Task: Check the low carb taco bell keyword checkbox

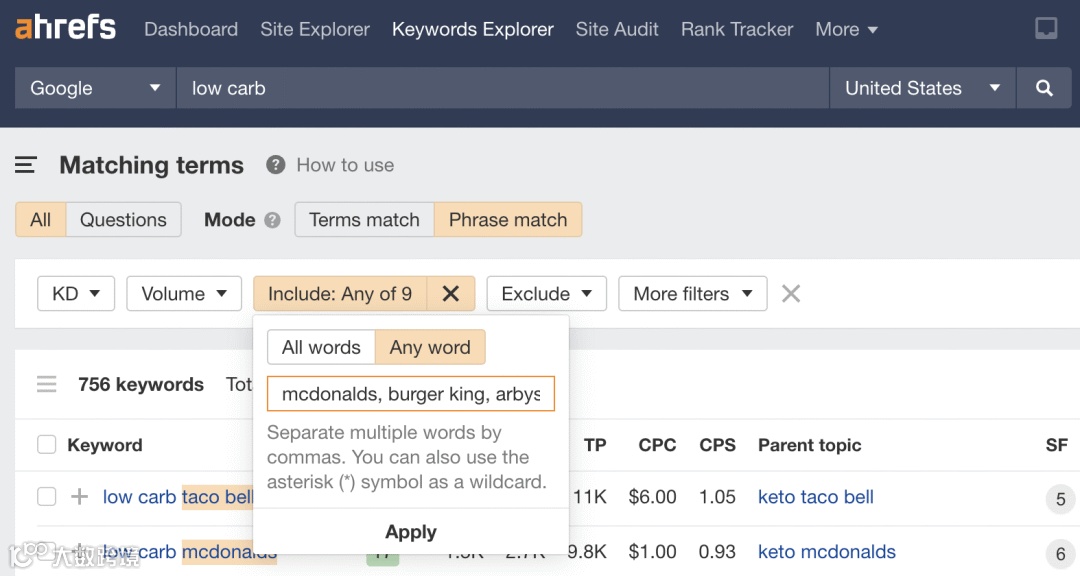Action: pos(46,497)
